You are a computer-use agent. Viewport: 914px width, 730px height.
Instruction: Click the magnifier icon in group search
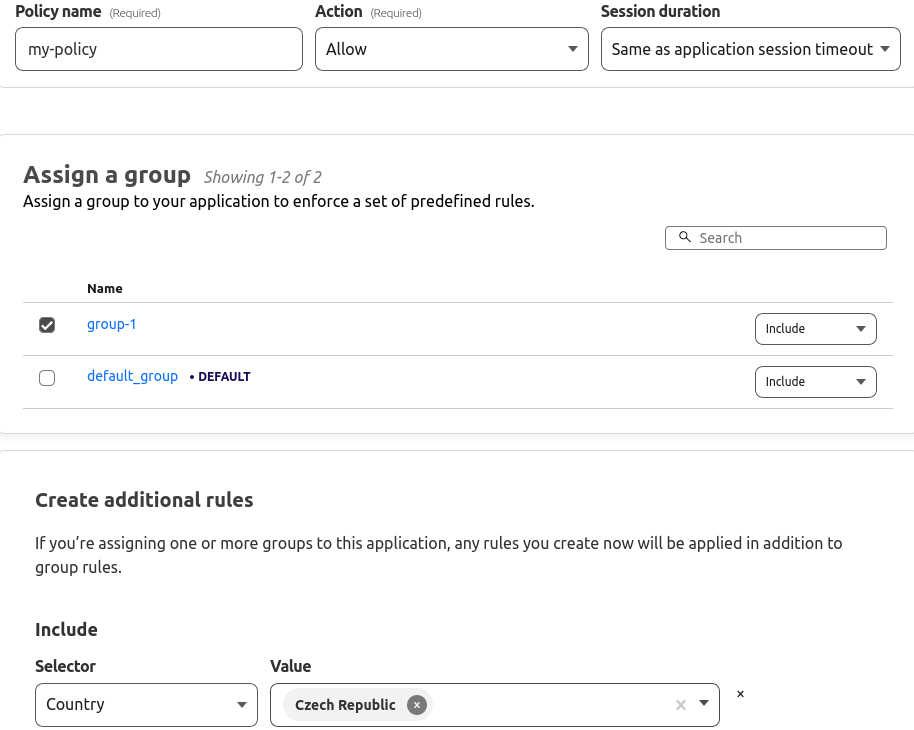pos(685,238)
